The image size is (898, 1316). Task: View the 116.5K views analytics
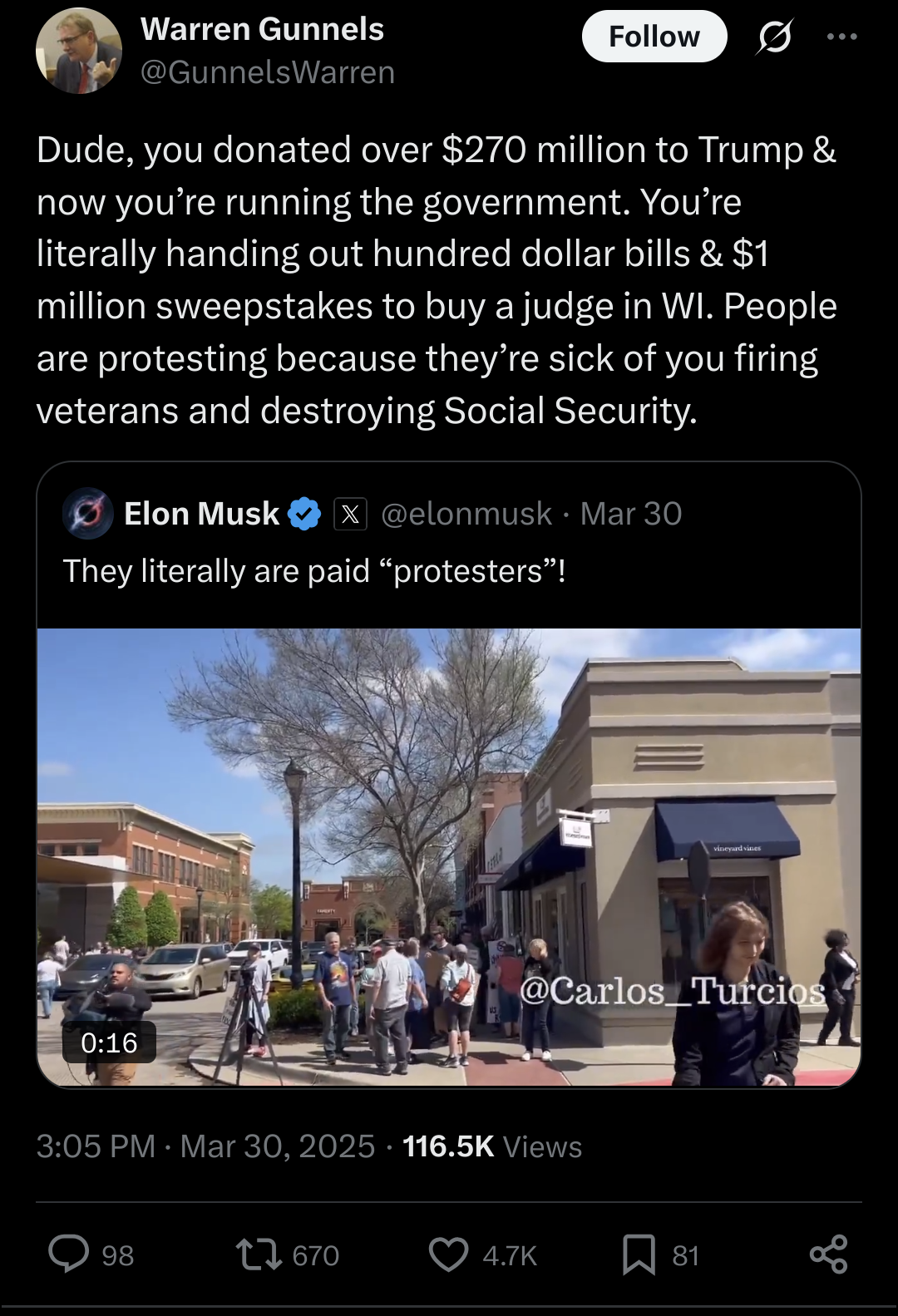pyautogui.click(x=492, y=1146)
